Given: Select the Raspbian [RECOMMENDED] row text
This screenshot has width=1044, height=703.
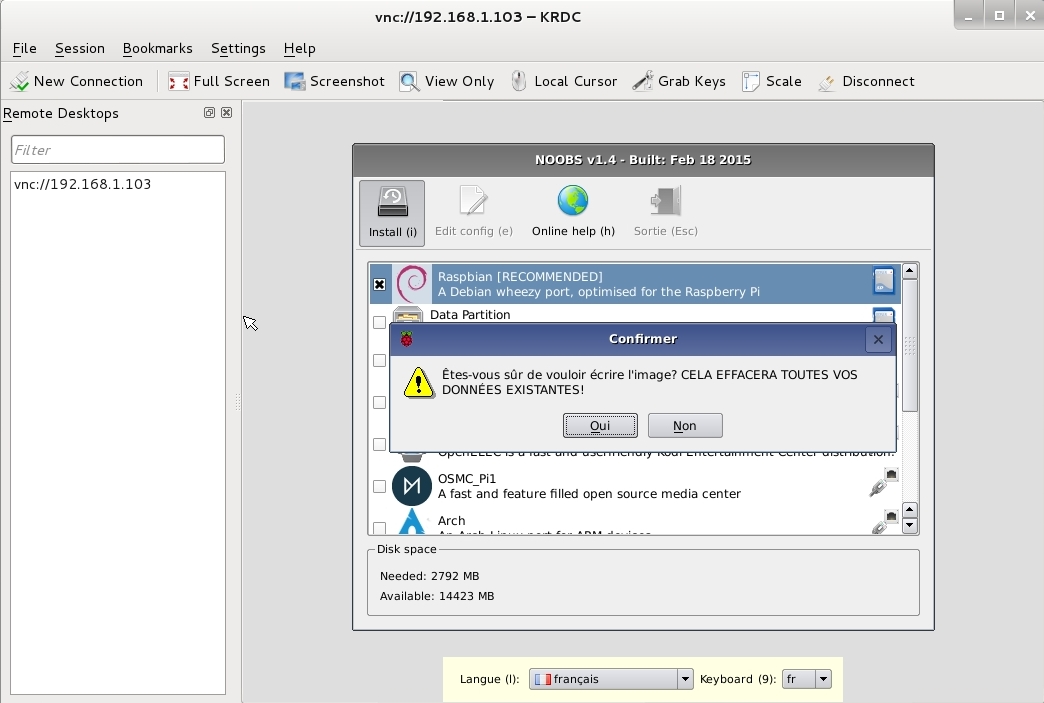Looking at the screenshot, I should pyautogui.click(x=520, y=276).
